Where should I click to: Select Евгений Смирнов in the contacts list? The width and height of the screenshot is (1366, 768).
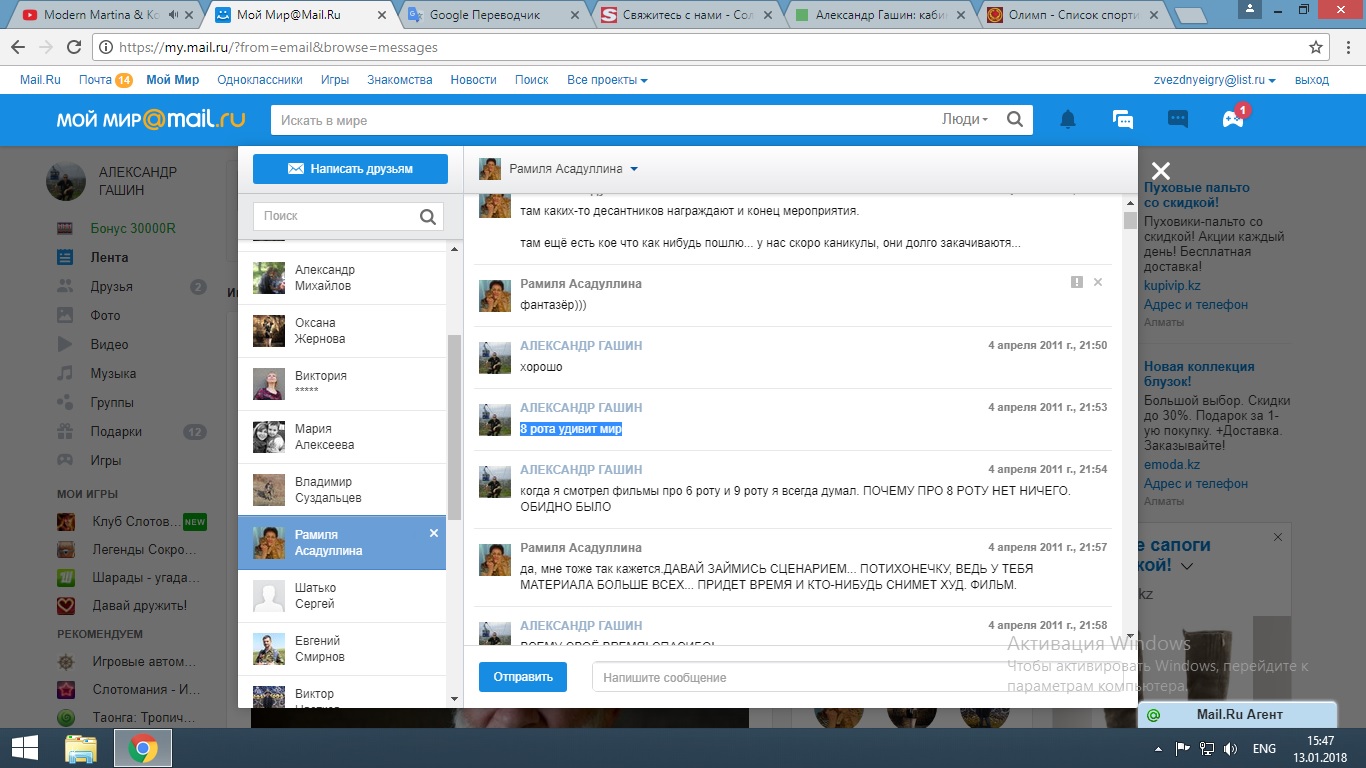[342, 649]
